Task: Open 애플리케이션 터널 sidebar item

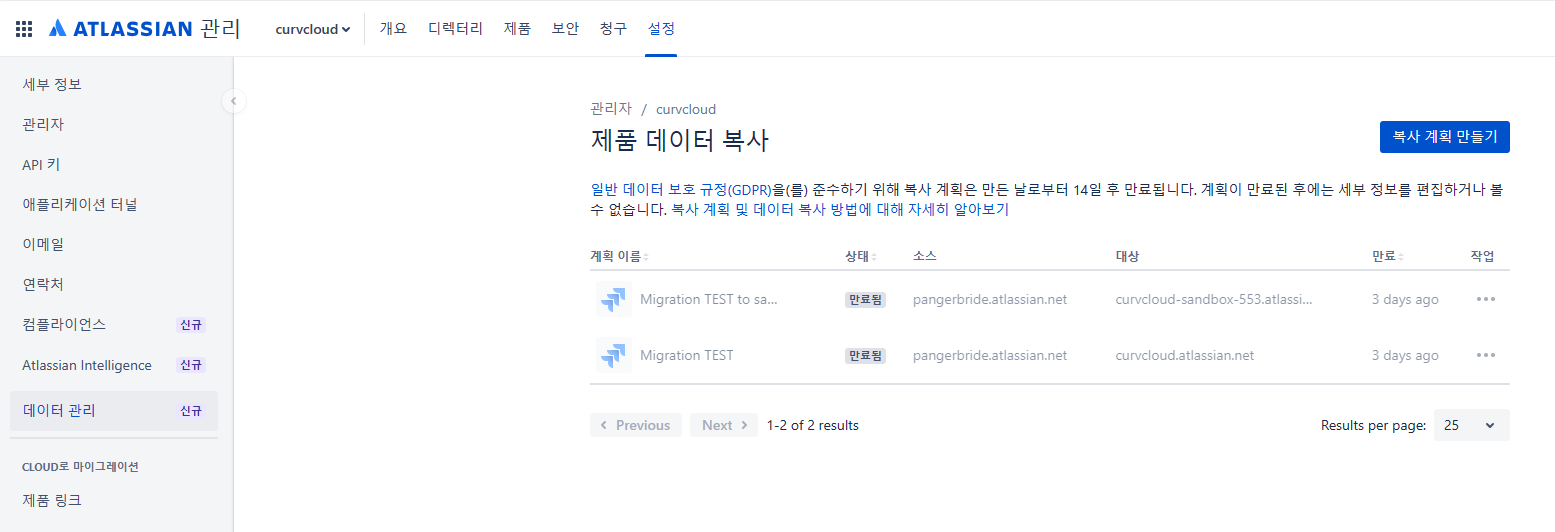Action: coord(114,204)
